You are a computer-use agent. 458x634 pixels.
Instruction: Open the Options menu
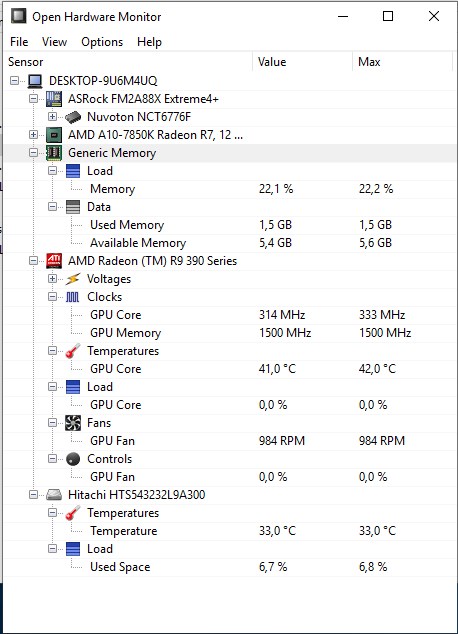pos(102,42)
